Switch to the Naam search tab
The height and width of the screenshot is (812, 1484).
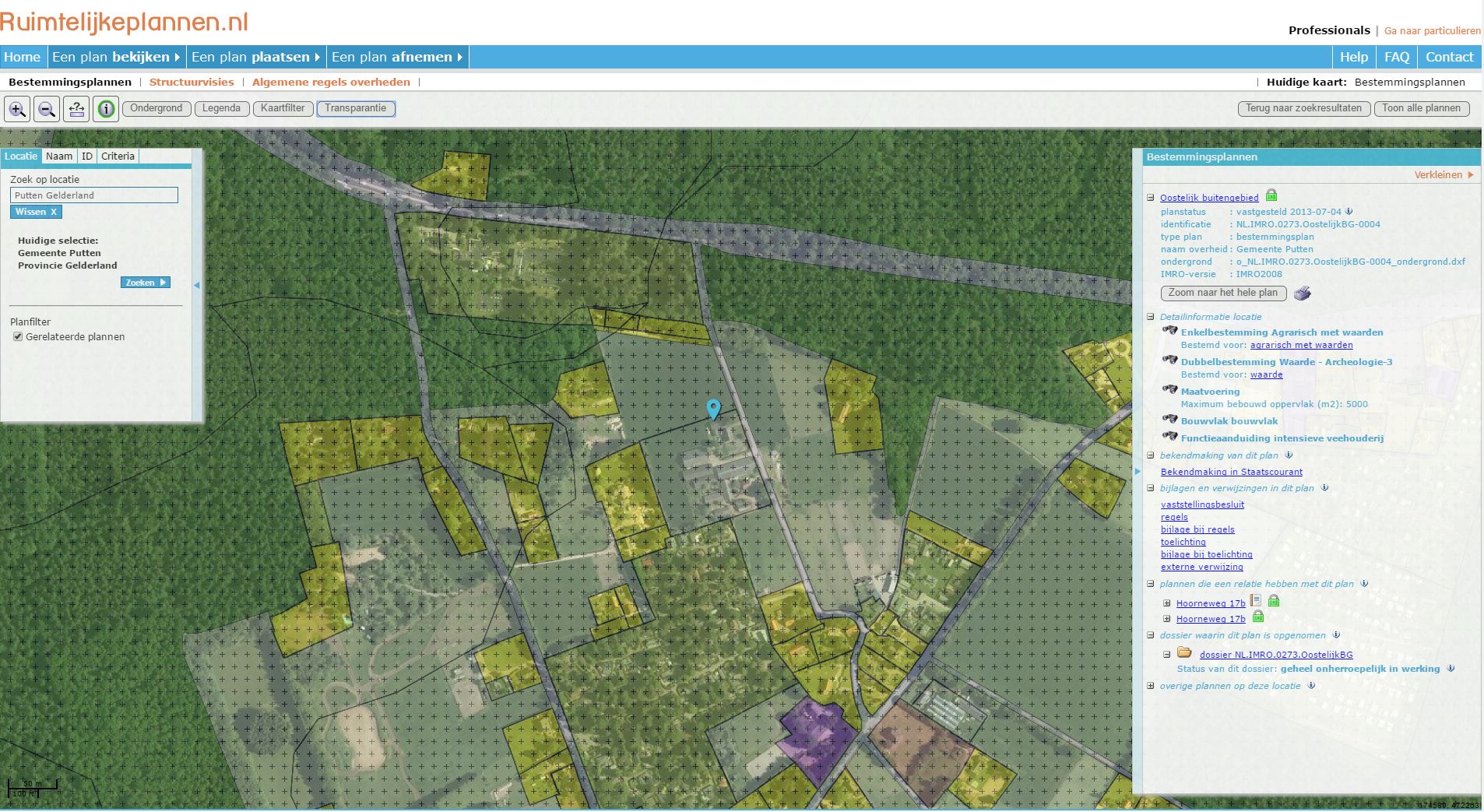click(59, 156)
